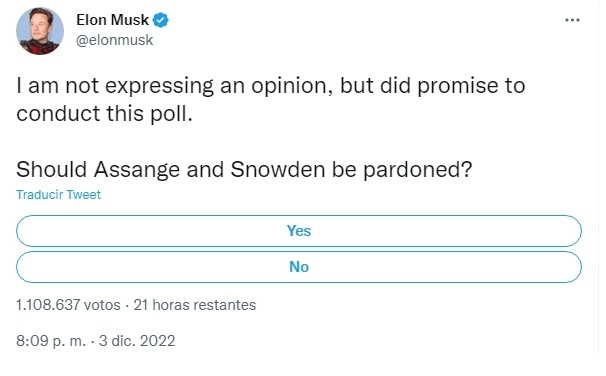
Task: Click the word pardoned in the question
Action: (417, 170)
